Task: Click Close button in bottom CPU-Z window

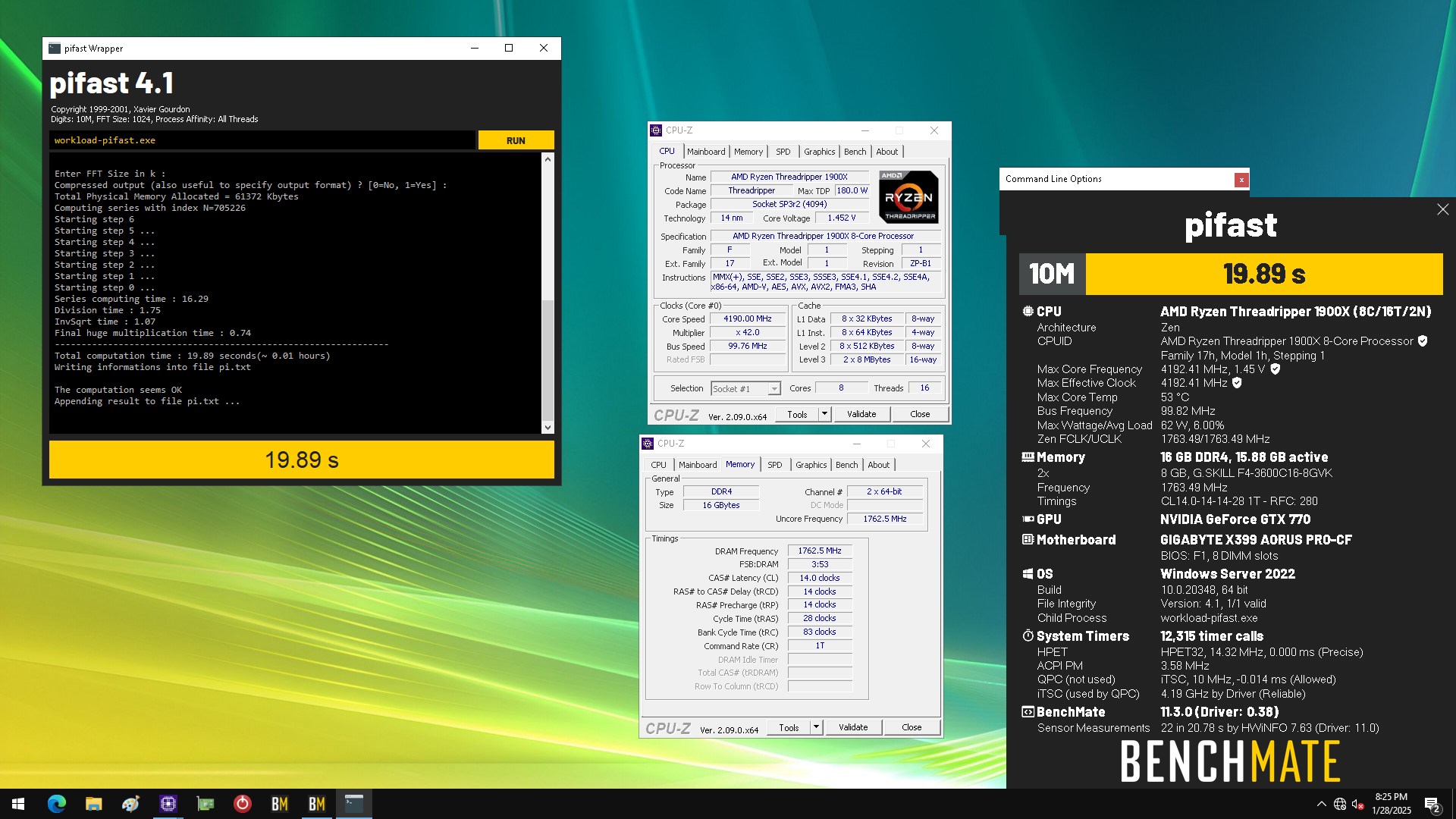Action: pyautogui.click(x=912, y=727)
